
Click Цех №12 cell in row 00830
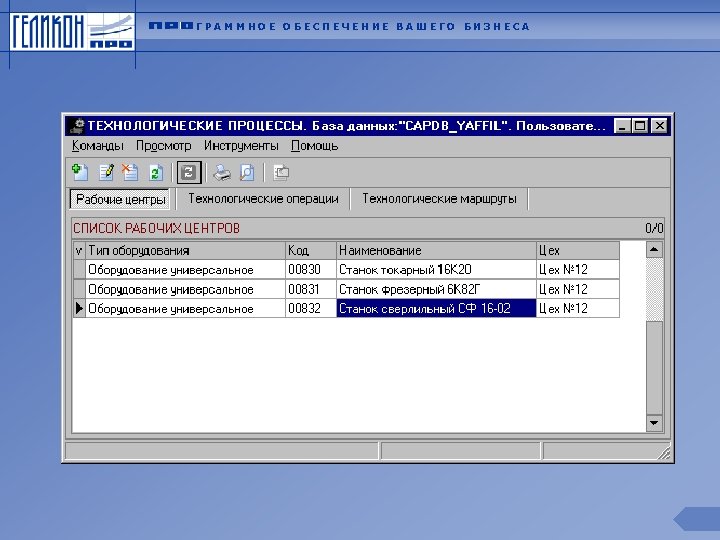click(578, 269)
